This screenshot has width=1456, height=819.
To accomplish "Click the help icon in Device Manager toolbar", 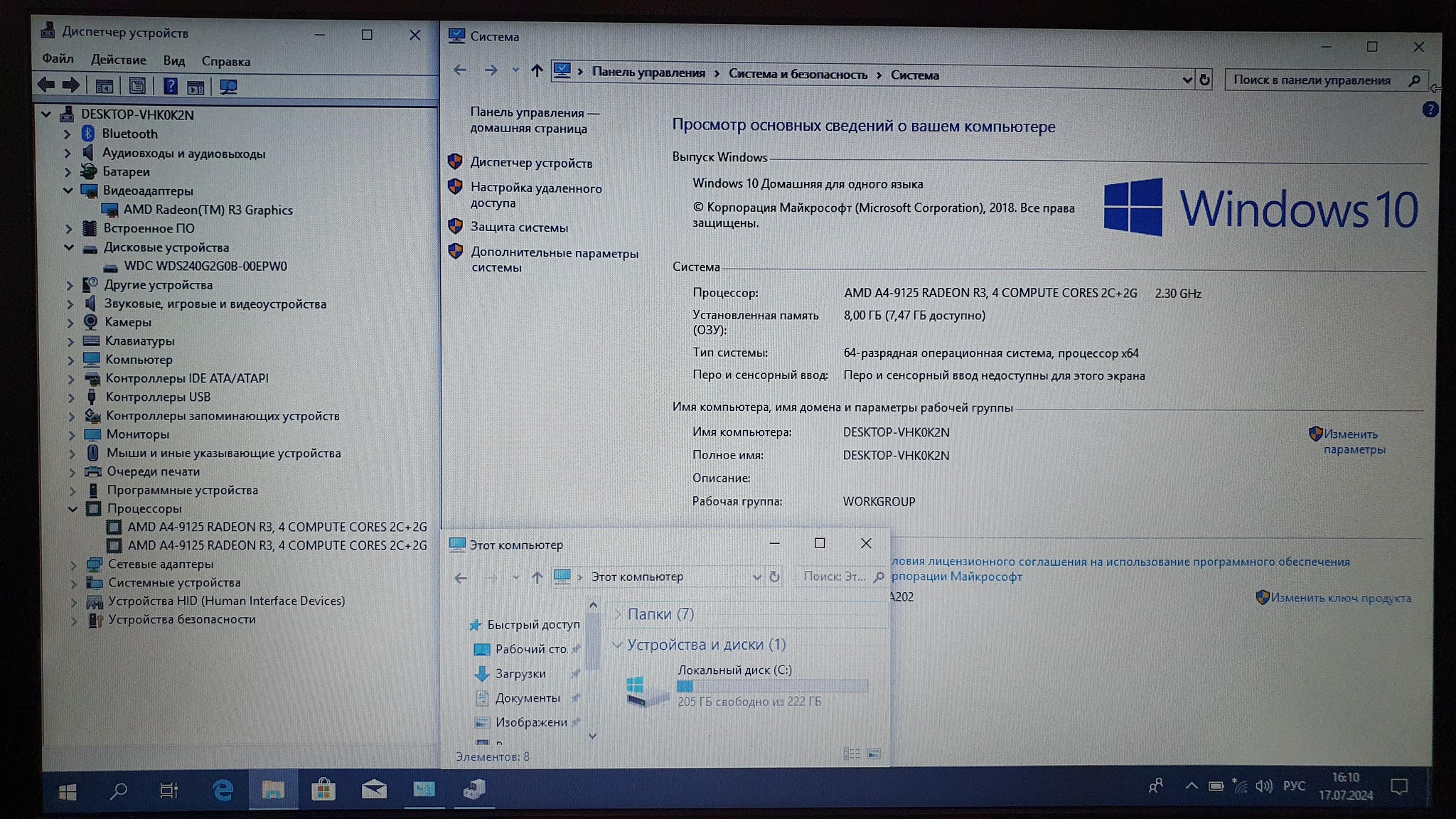I will [x=170, y=87].
